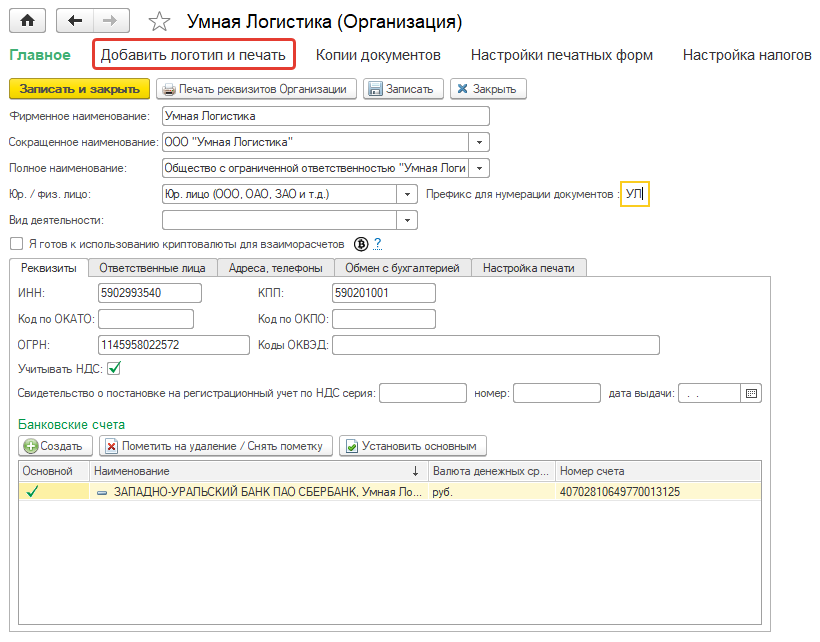
Task: Open Главное section
Action: 40,55
